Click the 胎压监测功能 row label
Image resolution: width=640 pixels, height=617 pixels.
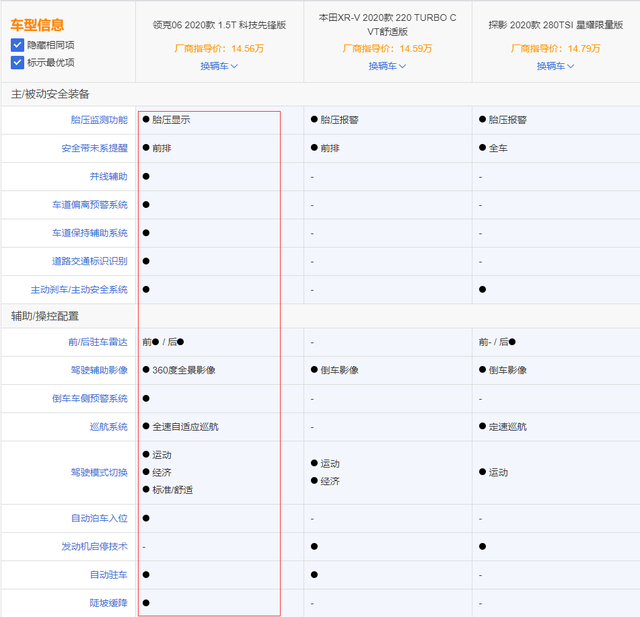(99, 120)
